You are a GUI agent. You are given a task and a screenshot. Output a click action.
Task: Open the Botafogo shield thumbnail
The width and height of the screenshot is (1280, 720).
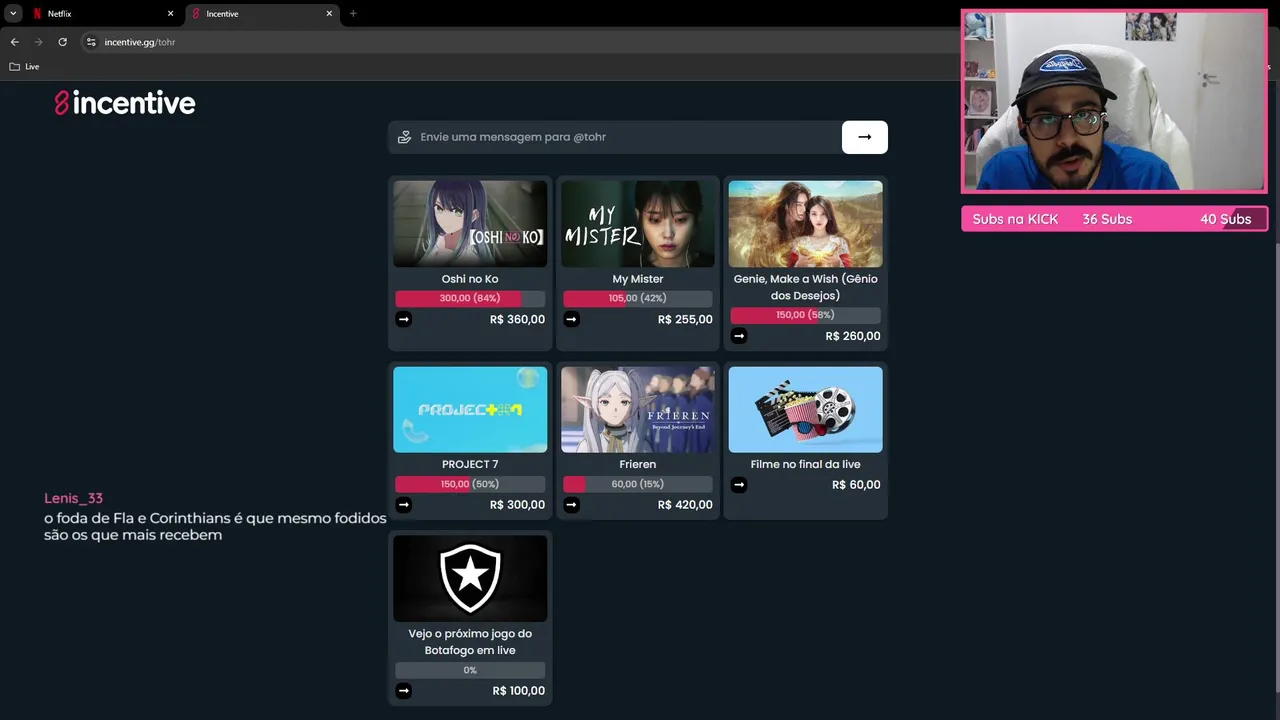[470, 579]
